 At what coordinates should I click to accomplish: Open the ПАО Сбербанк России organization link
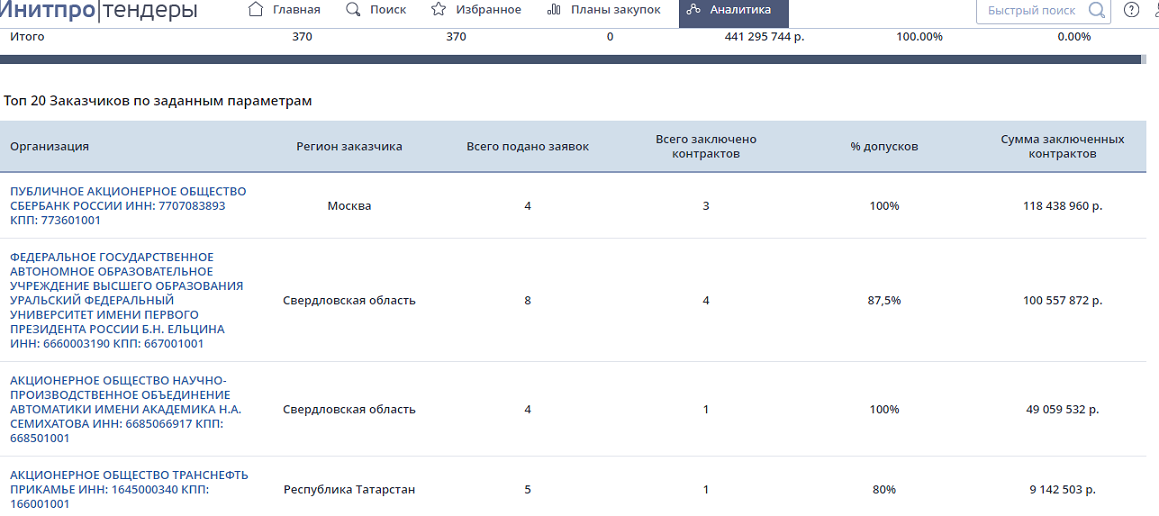point(128,206)
